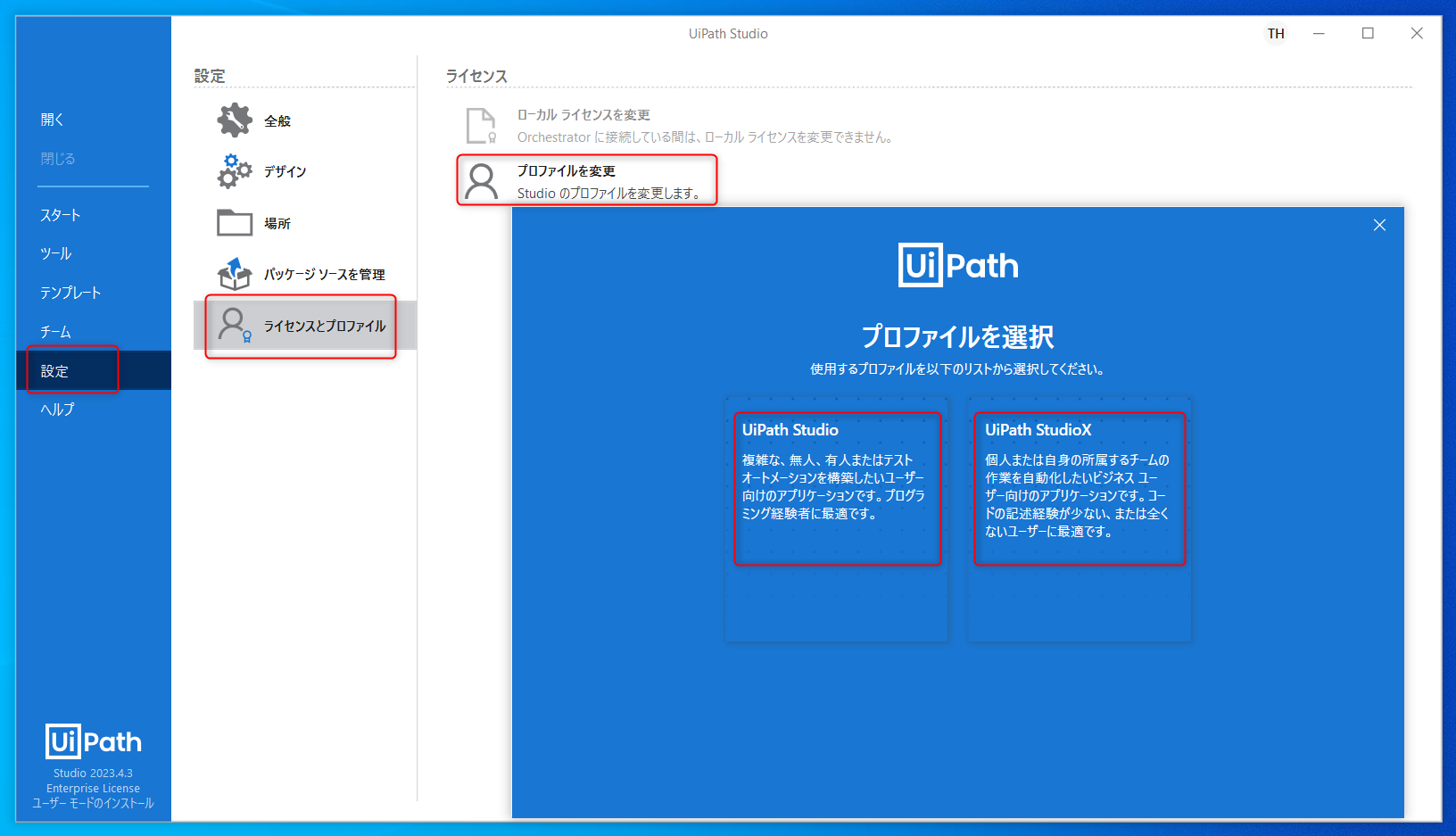Click the パッケージ ソースを管理 package icon
The height and width of the screenshot is (836, 1456).
click(233, 275)
